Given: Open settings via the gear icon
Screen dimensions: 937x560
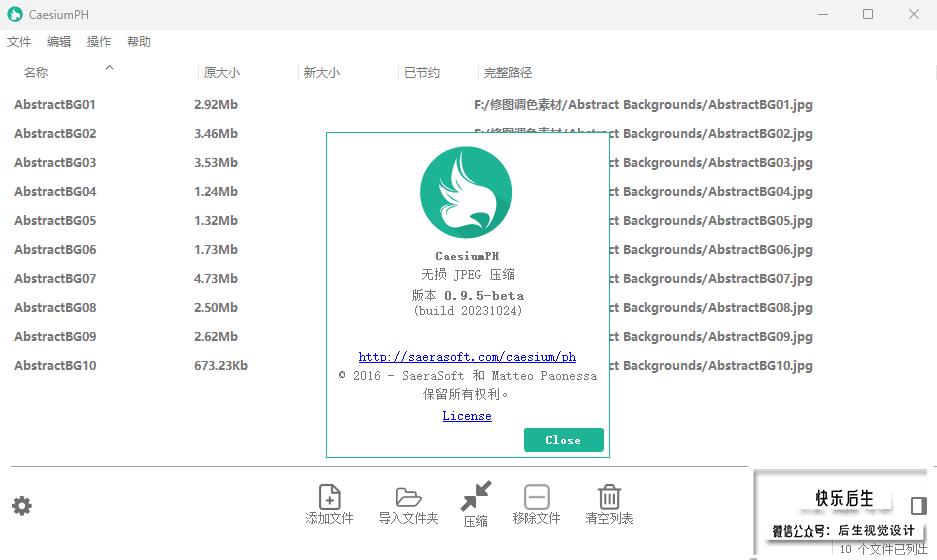Looking at the screenshot, I should [22, 506].
